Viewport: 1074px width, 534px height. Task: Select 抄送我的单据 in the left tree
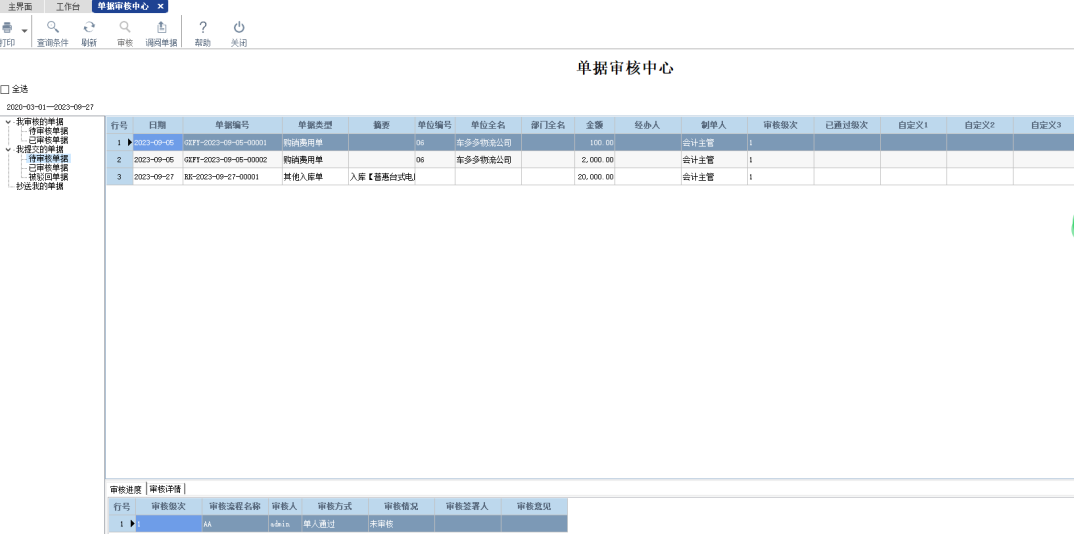coord(39,186)
